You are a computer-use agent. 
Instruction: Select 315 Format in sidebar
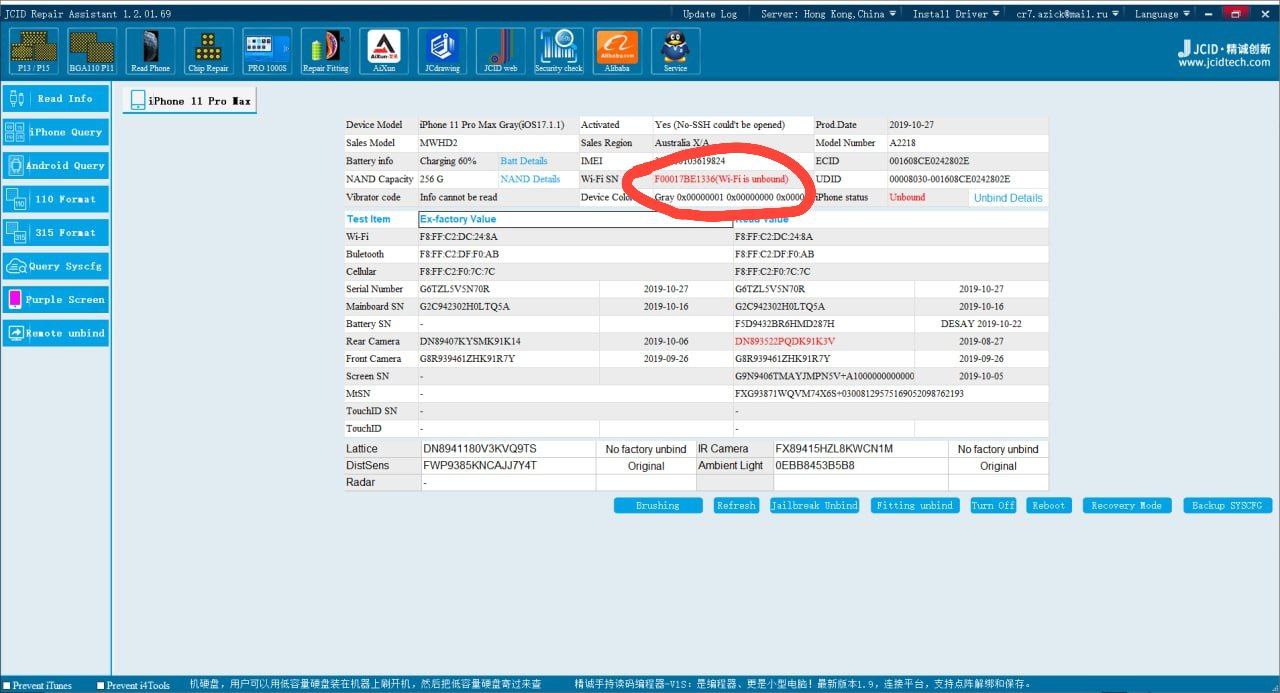point(56,233)
